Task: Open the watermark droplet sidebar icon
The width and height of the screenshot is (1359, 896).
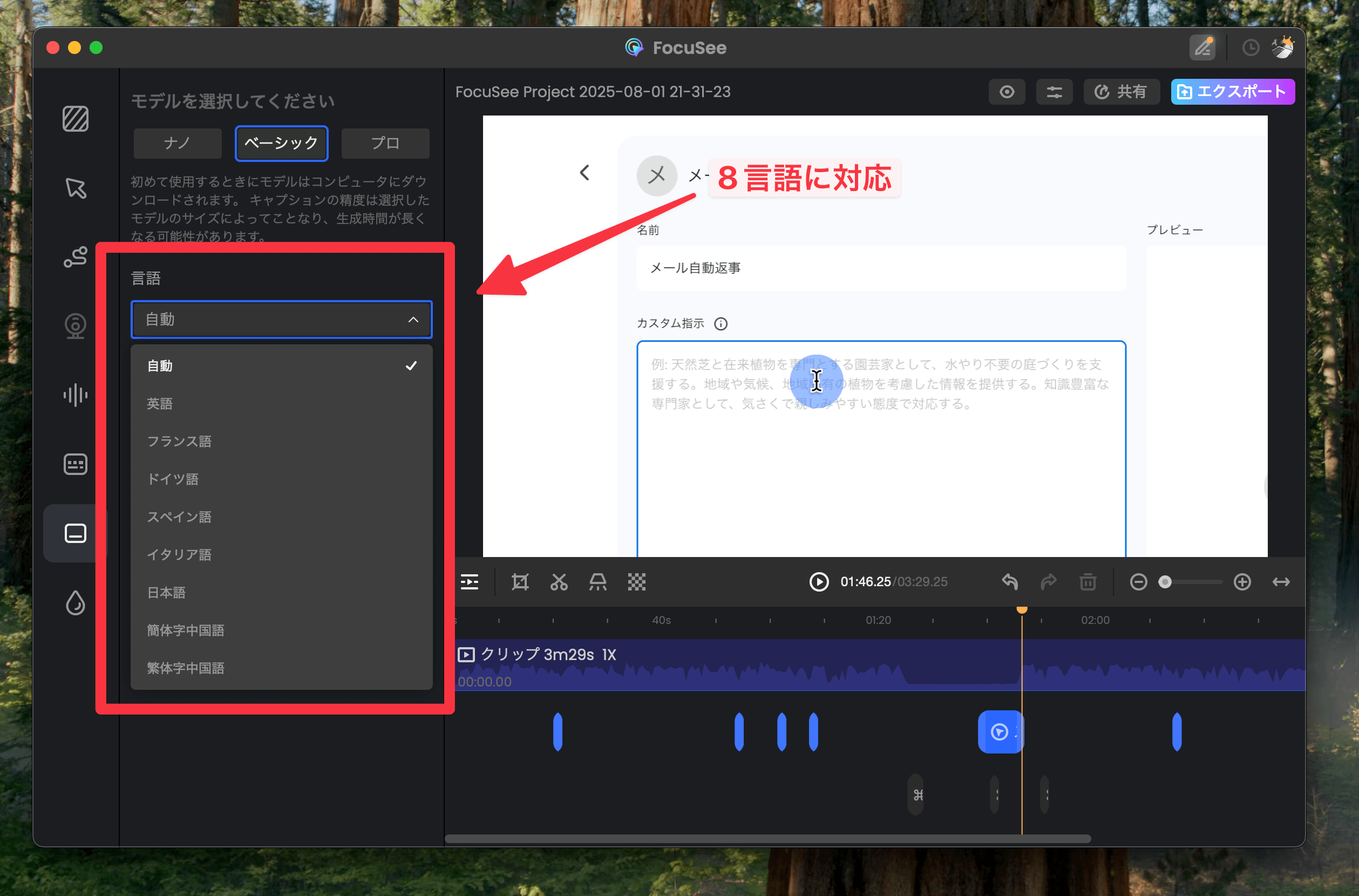Action: pyautogui.click(x=76, y=602)
